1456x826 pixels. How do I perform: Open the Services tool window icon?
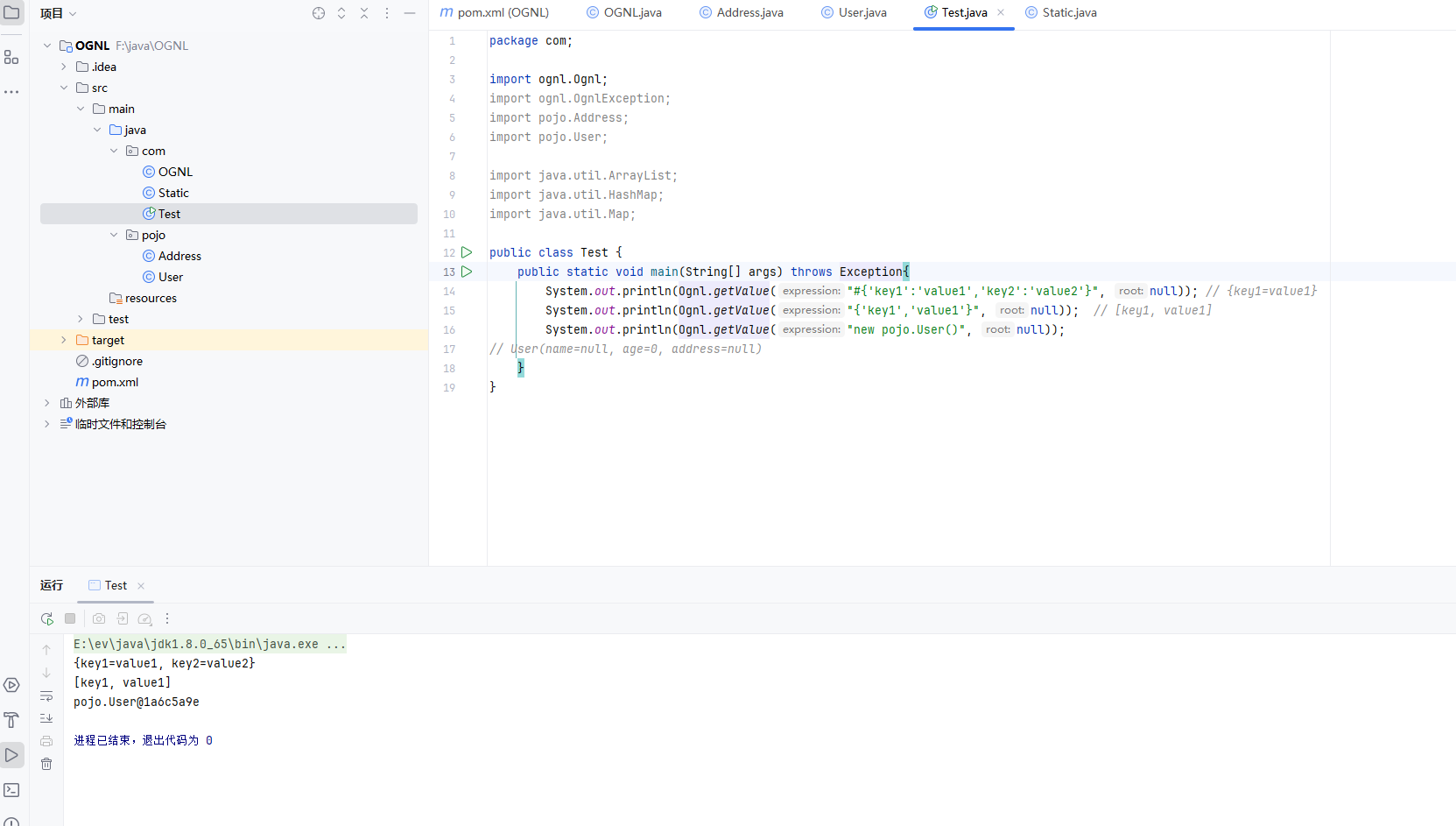coord(11,685)
